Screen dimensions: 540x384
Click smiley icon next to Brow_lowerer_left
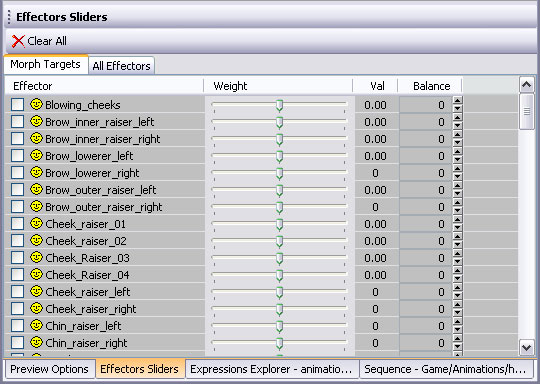click(x=36, y=155)
